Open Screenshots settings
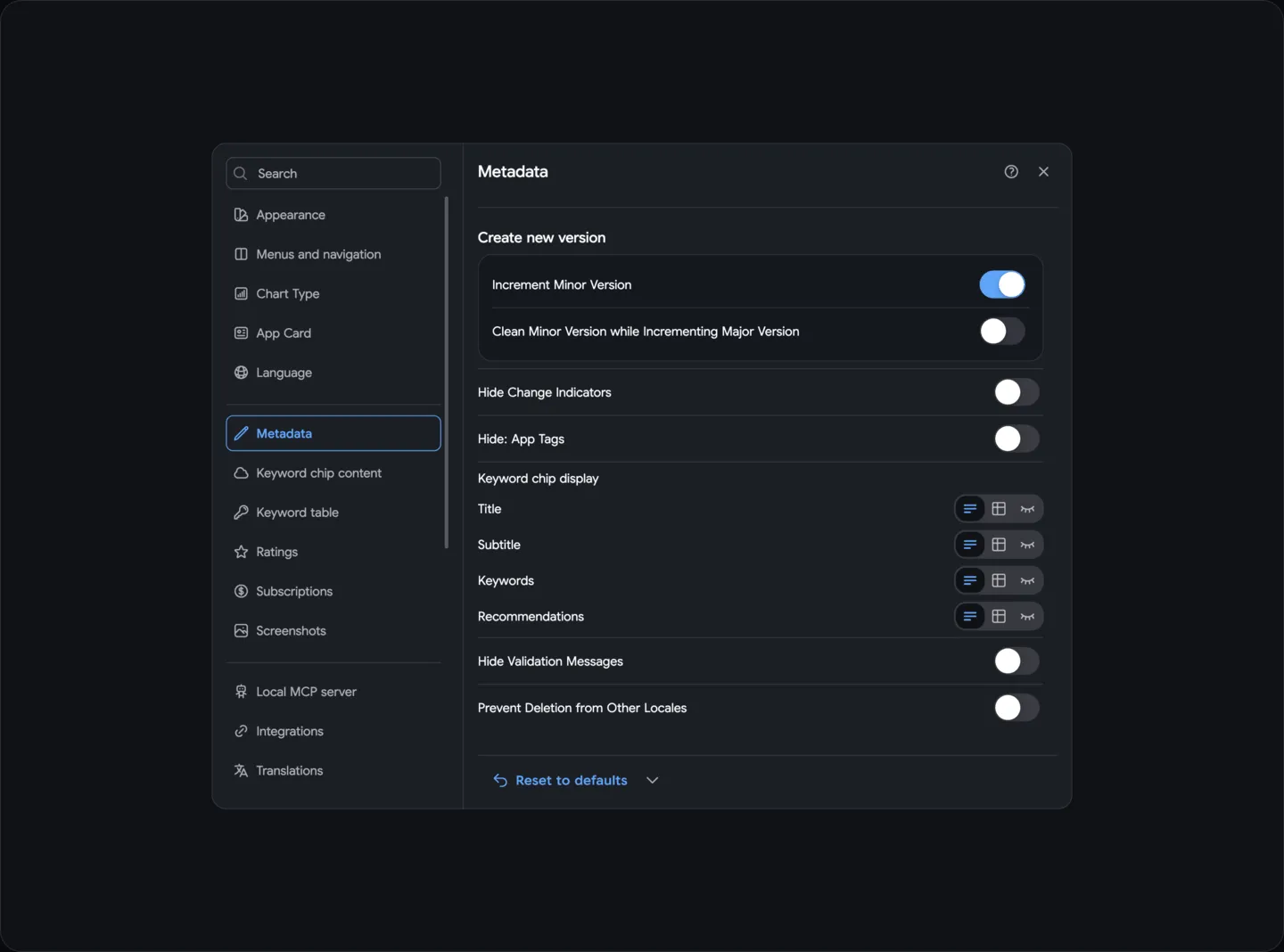 click(333, 631)
